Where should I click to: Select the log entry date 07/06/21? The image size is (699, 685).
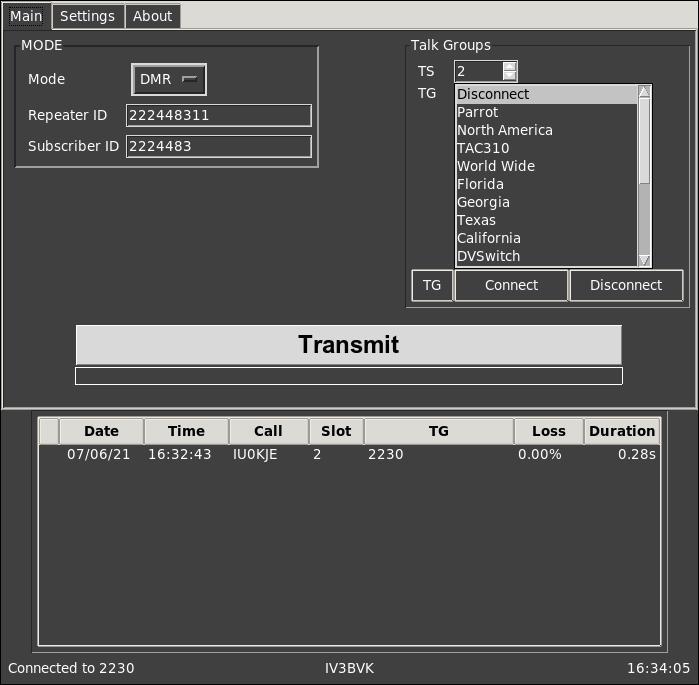pos(99,455)
